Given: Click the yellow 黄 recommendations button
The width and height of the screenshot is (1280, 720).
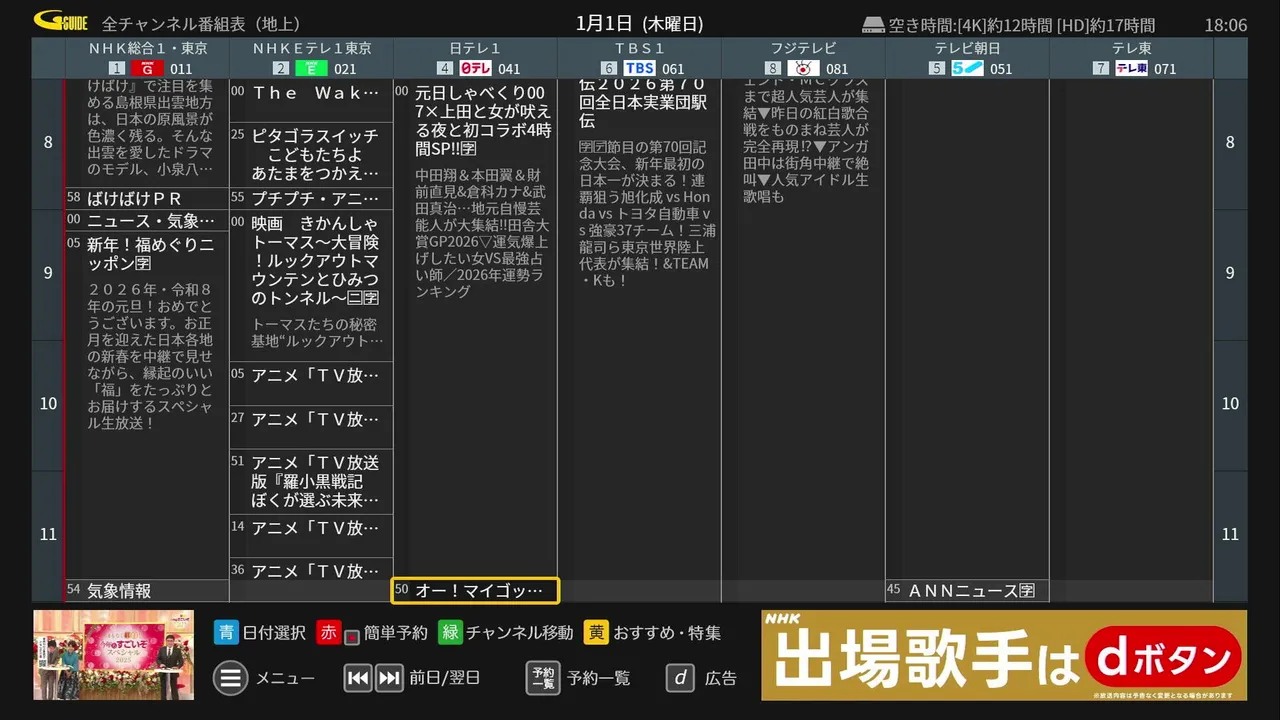Looking at the screenshot, I should (597, 632).
